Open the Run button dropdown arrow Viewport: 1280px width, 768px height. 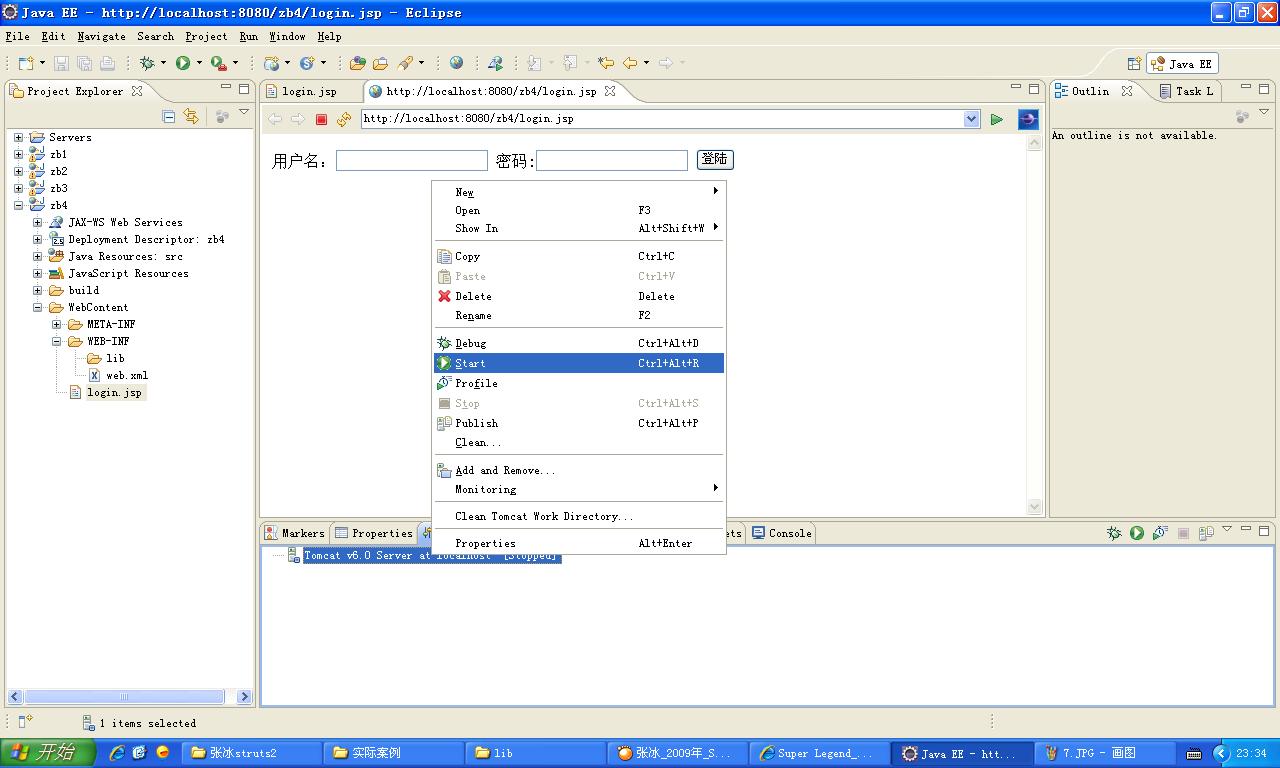(x=199, y=63)
